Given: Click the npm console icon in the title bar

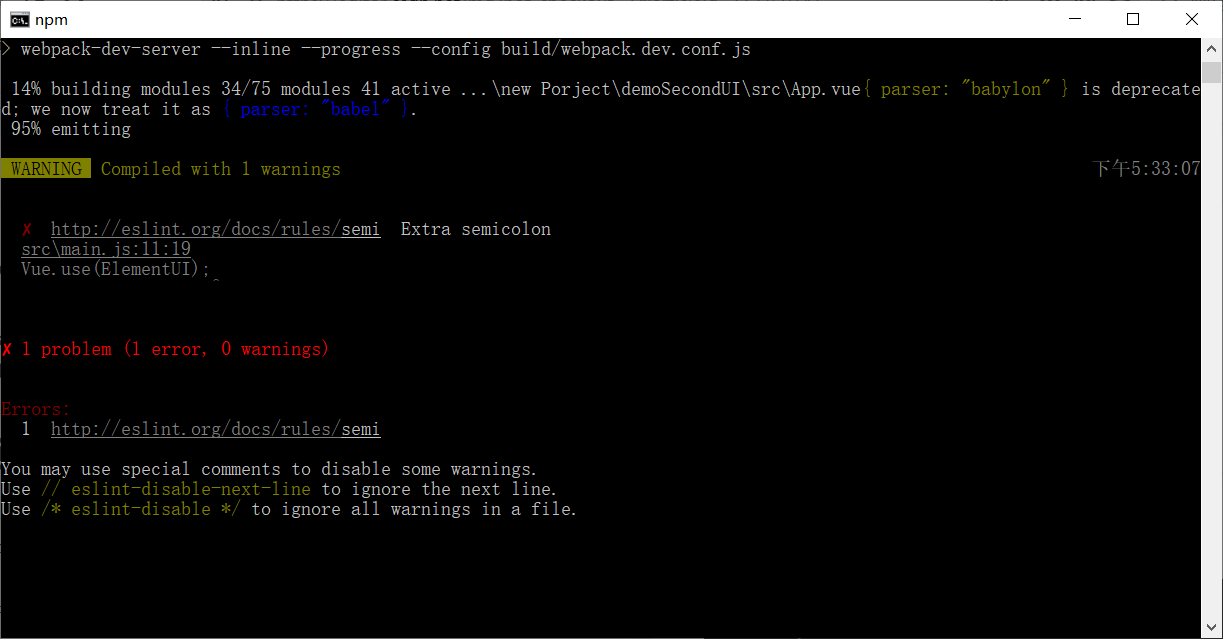Looking at the screenshot, I should [18, 18].
